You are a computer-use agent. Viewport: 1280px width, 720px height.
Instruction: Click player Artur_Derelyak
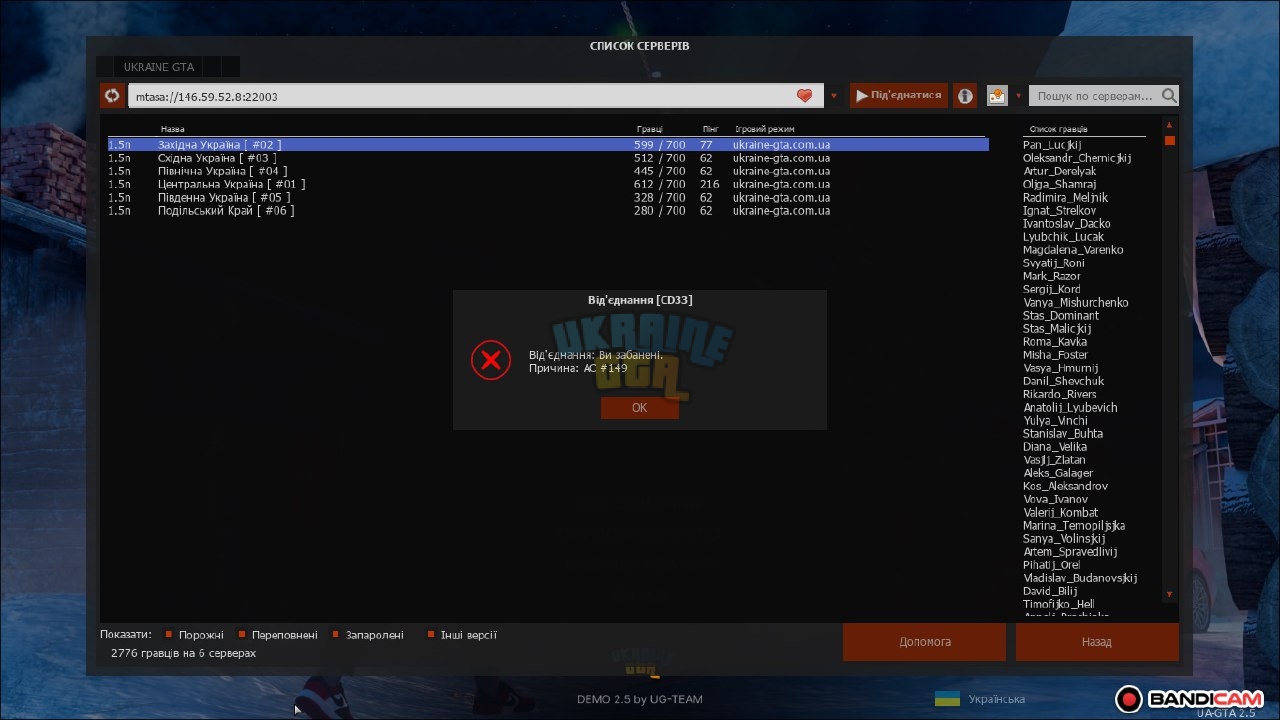coord(1059,171)
